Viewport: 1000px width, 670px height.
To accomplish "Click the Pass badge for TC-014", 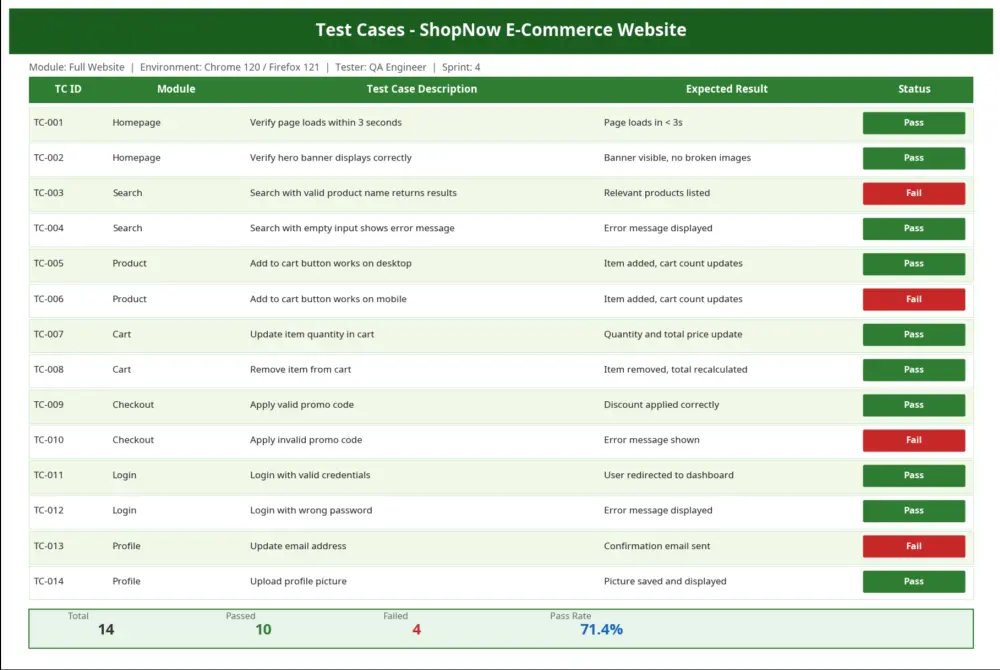I will 913,581.
